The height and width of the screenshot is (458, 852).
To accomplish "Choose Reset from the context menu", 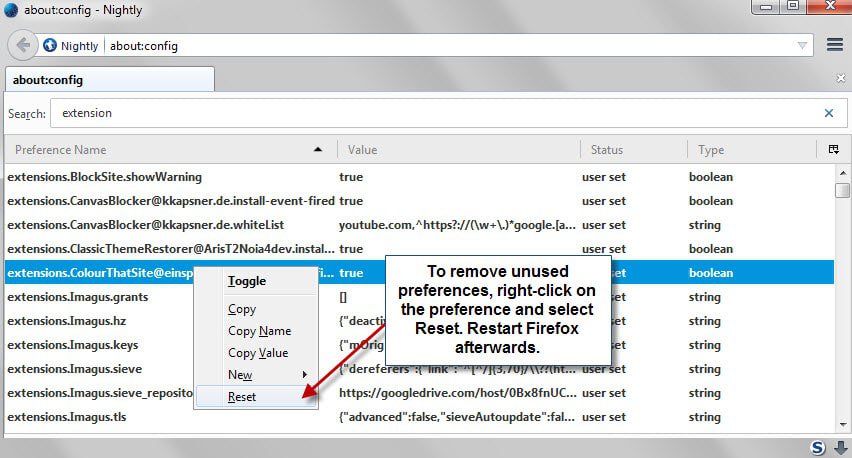I will coord(242,397).
